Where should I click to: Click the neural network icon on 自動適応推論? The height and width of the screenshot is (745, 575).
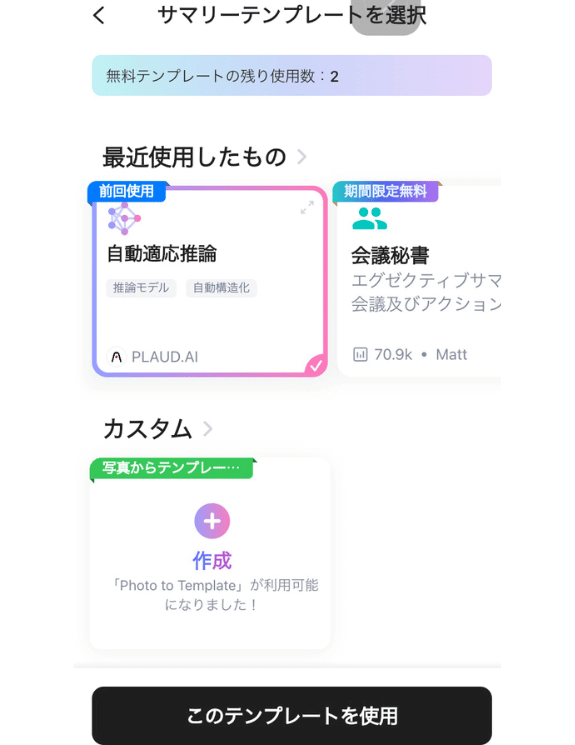pos(124,219)
